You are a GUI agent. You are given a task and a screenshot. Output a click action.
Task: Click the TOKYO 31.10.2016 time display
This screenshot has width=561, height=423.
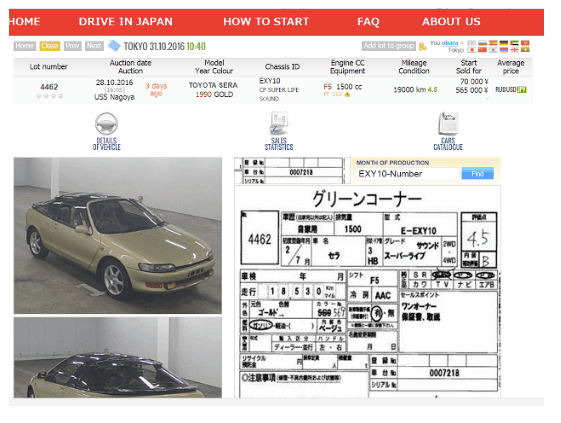[x=165, y=46]
